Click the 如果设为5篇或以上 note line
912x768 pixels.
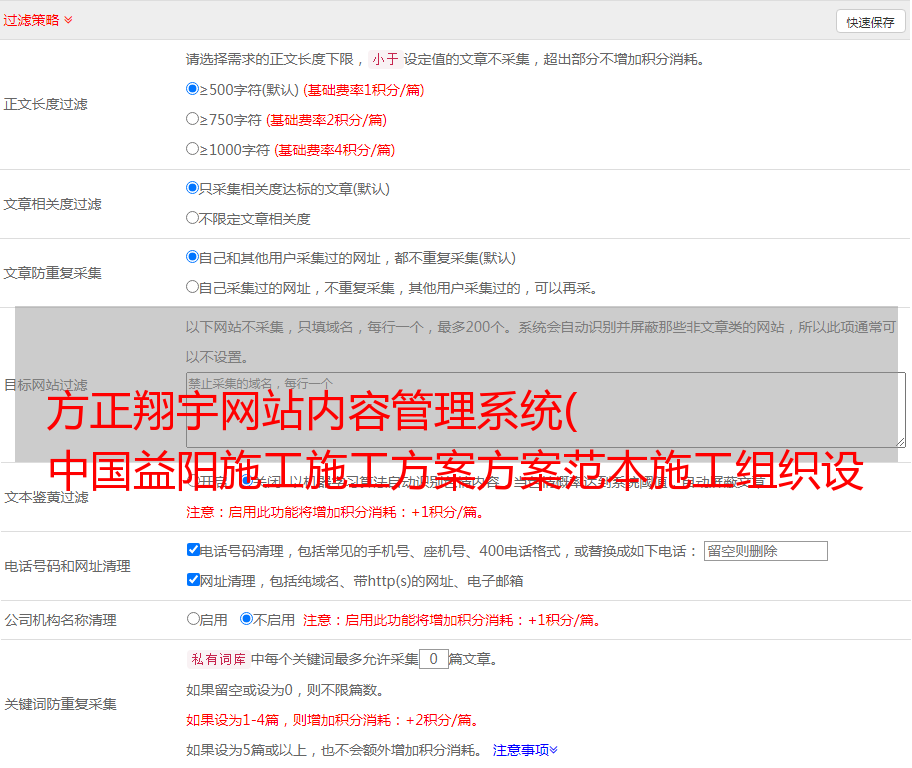[x=334, y=750]
